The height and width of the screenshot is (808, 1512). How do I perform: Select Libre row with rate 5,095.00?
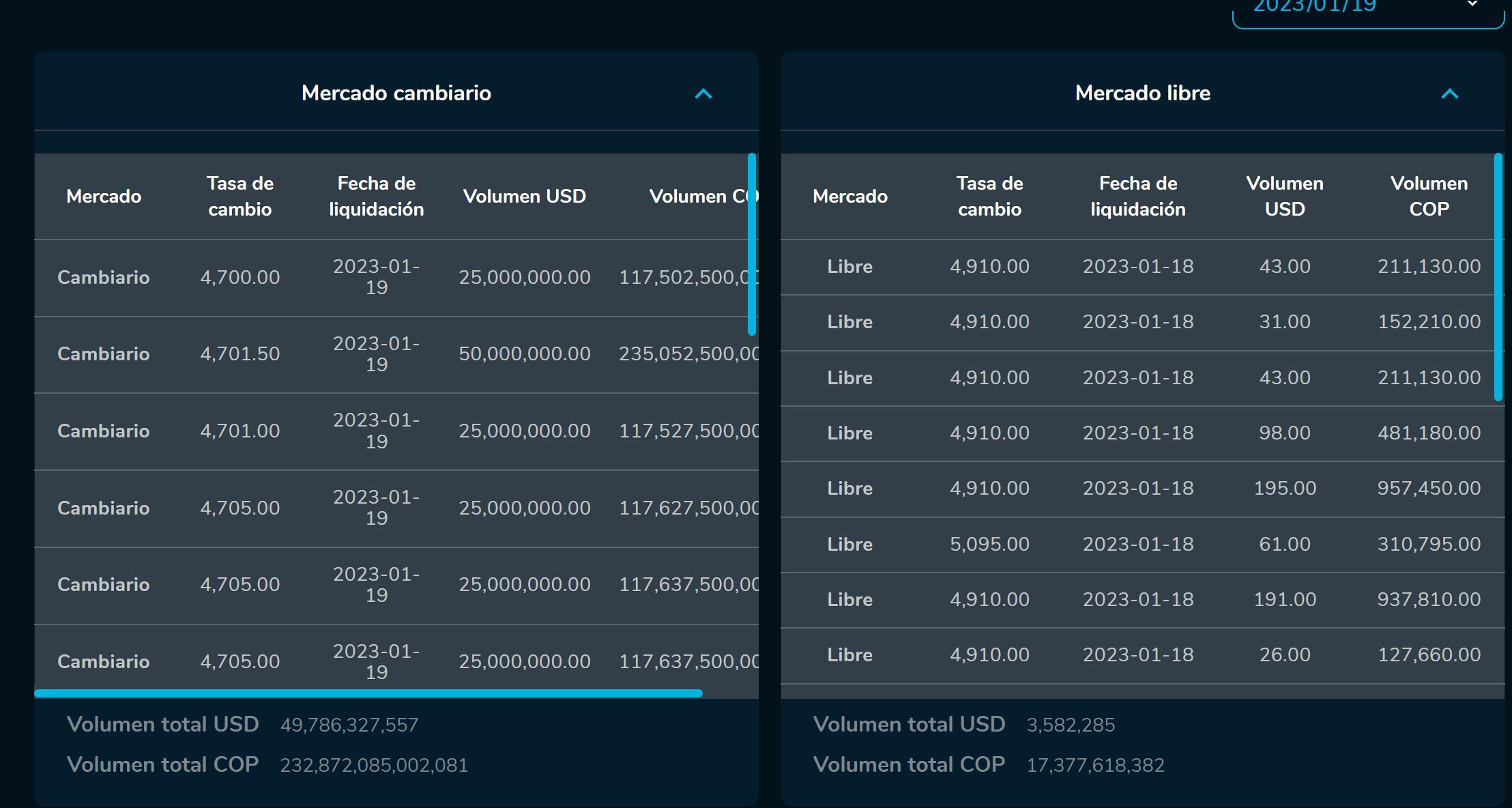pos(989,544)
